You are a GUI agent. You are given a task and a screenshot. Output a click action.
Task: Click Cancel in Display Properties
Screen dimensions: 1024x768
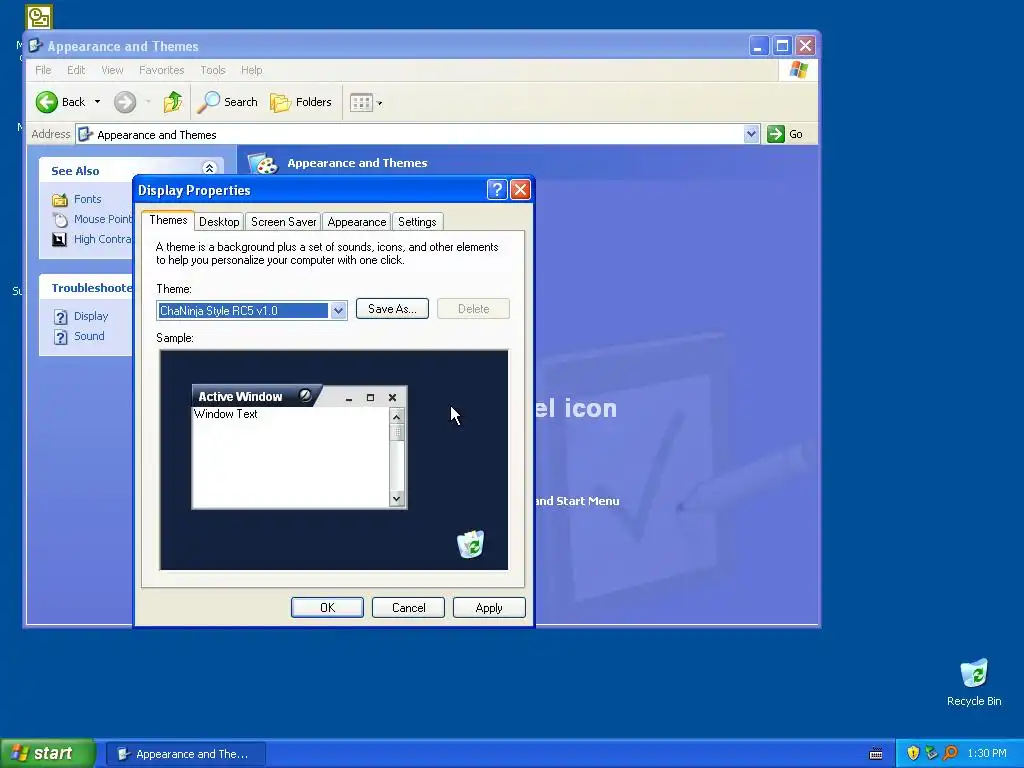pyautogui.click(x=408, y=608)
